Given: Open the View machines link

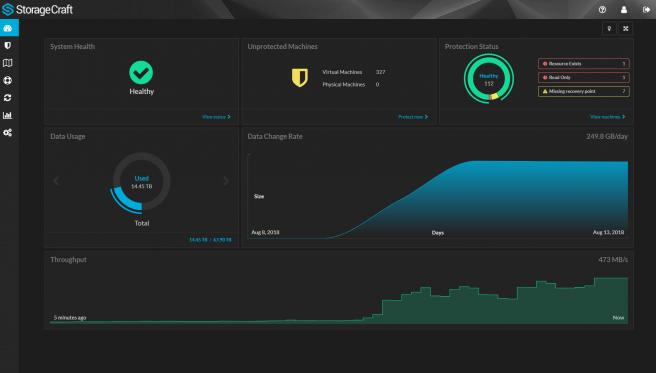Looking at the screenshot, I should [607, 117].
